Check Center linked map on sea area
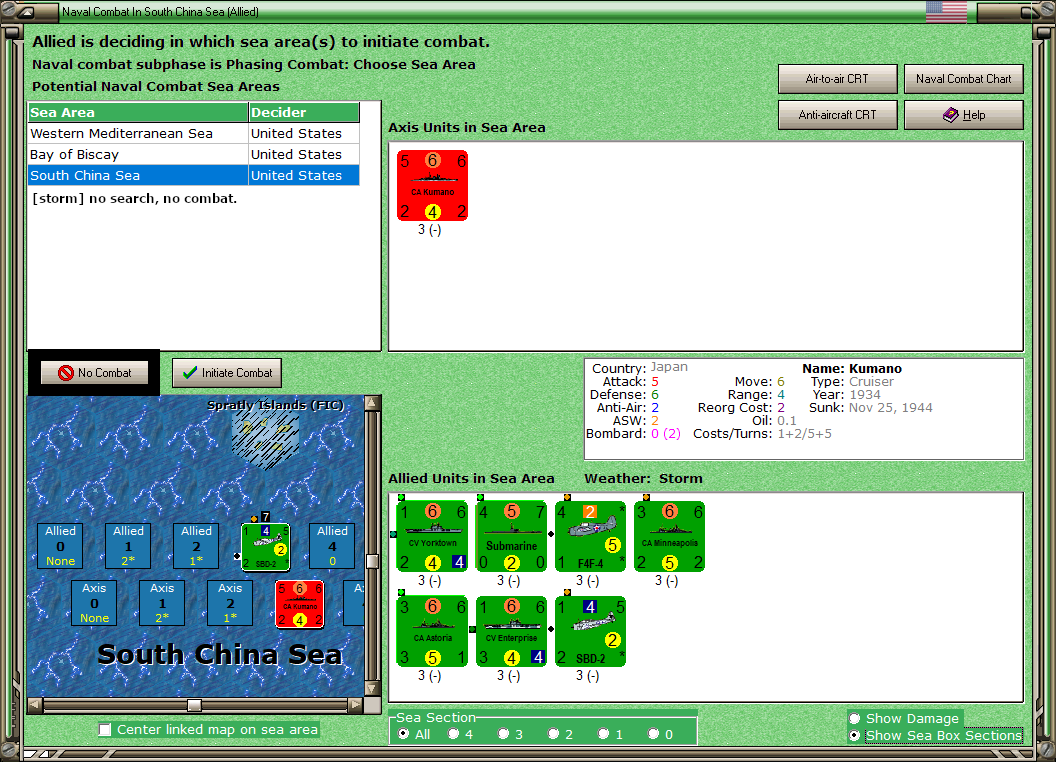The width and height of the screenshot is (1056, 762). [105, 730]
